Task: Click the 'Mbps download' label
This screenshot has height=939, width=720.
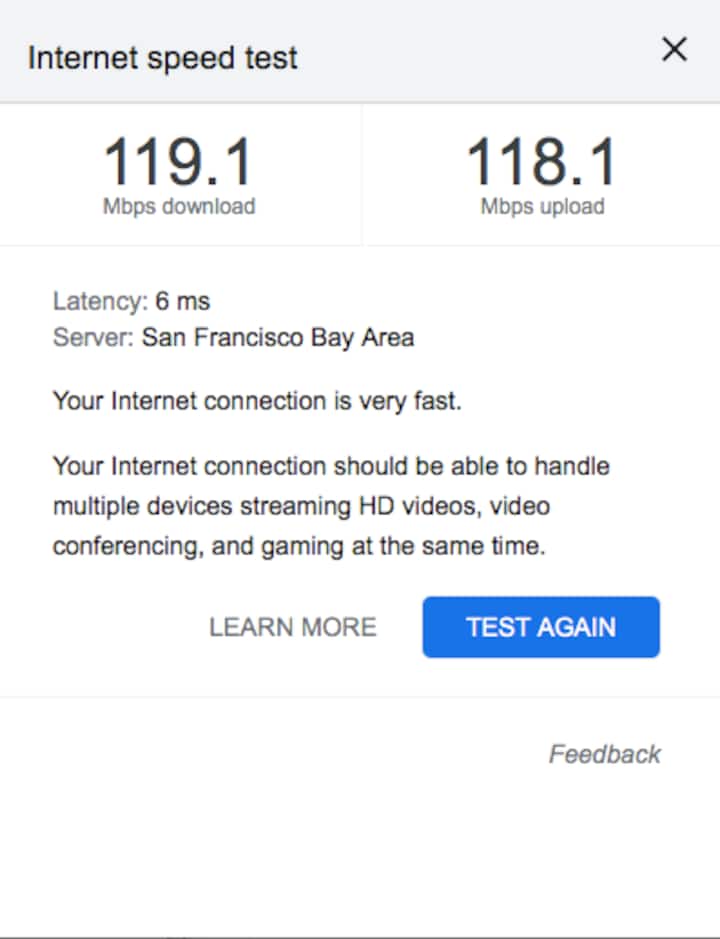Action: (x=179, y=207)
